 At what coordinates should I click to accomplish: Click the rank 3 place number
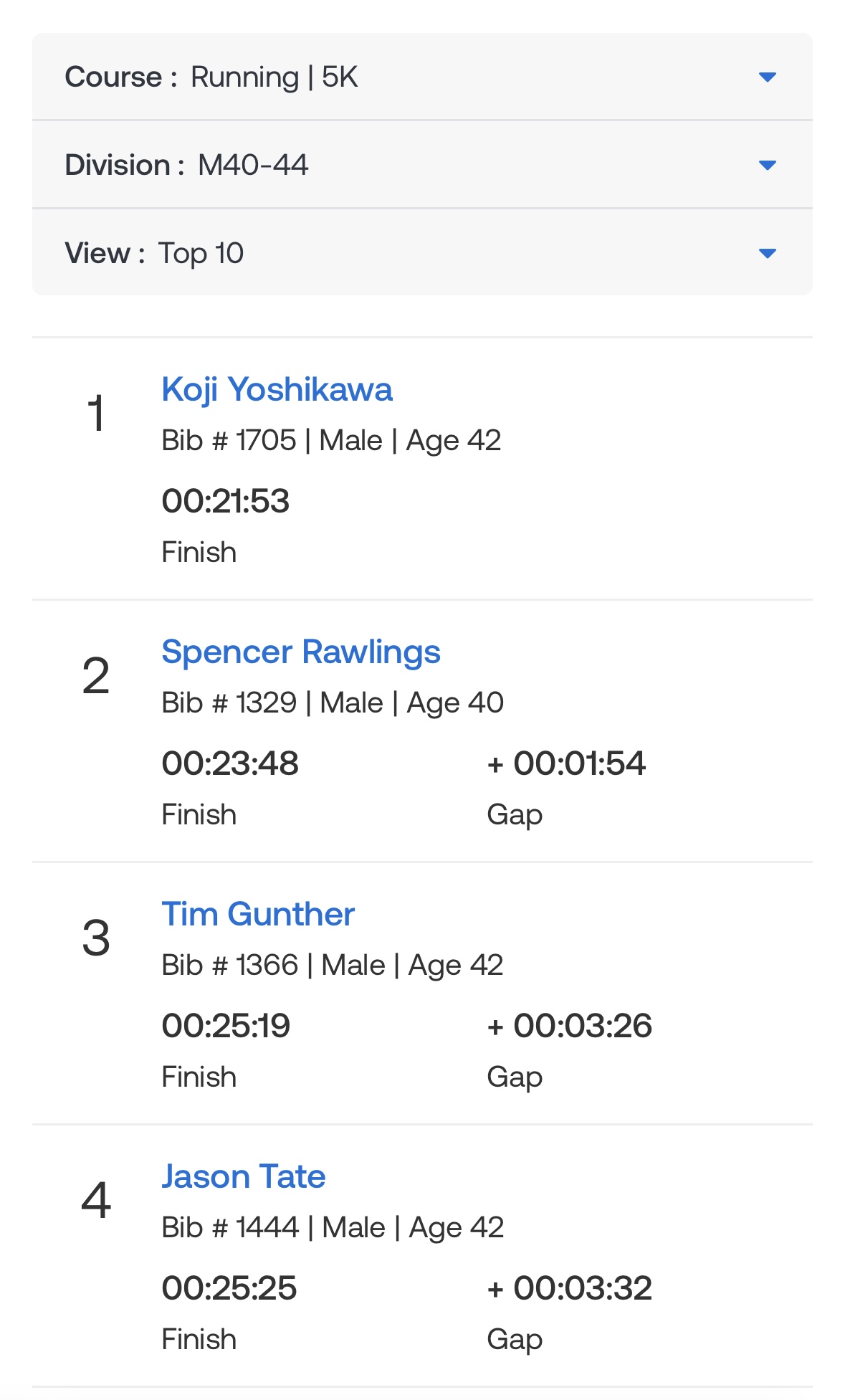pyautogui.click(x=96, y=938)
